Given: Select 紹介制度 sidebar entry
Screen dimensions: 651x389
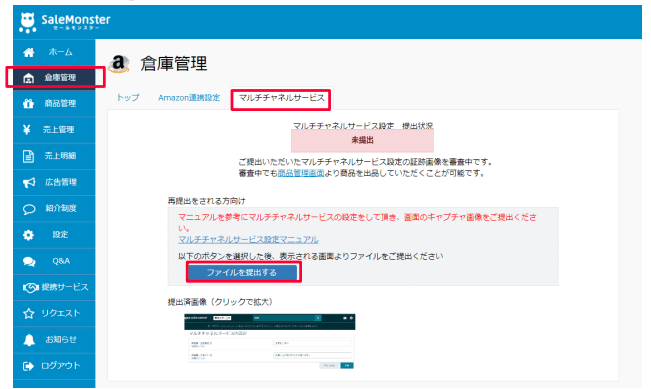Looking at the screenshot, I should pyautogui.click(x=61, y=208).
